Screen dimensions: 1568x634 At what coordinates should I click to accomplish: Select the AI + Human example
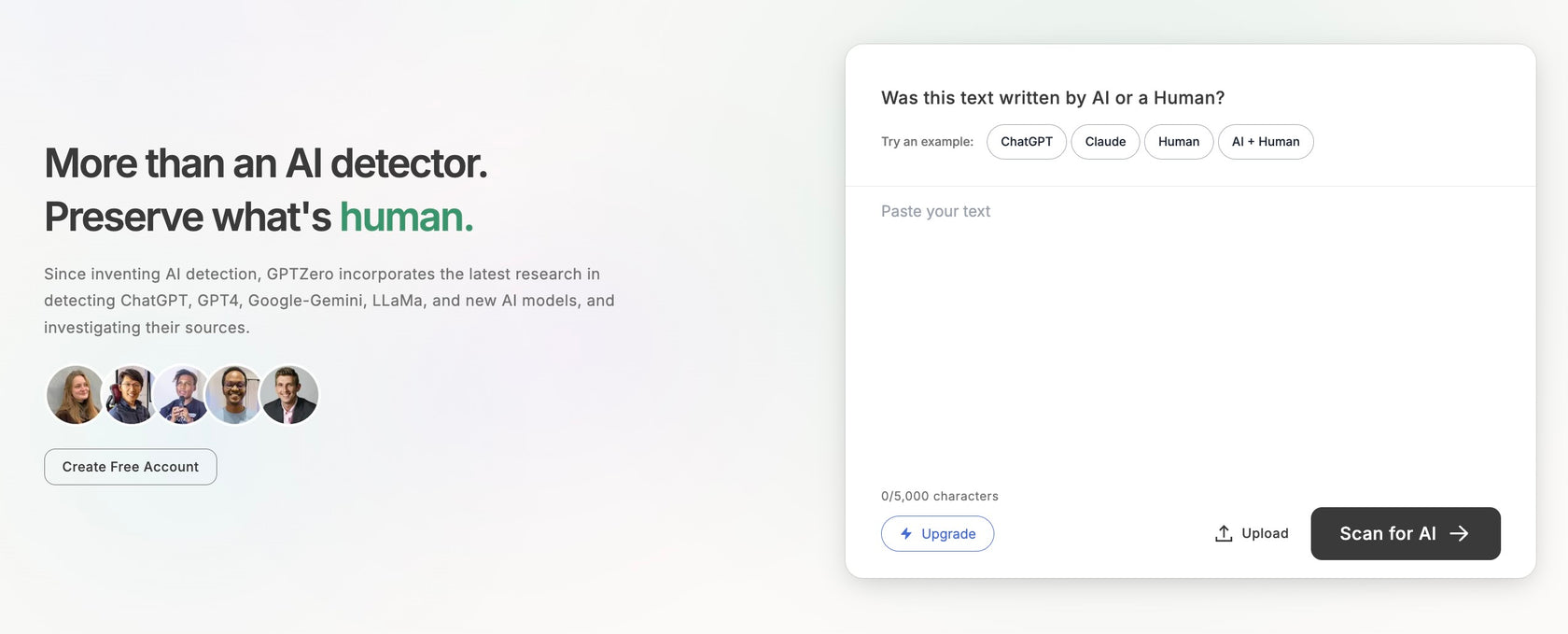point(1266,142)
